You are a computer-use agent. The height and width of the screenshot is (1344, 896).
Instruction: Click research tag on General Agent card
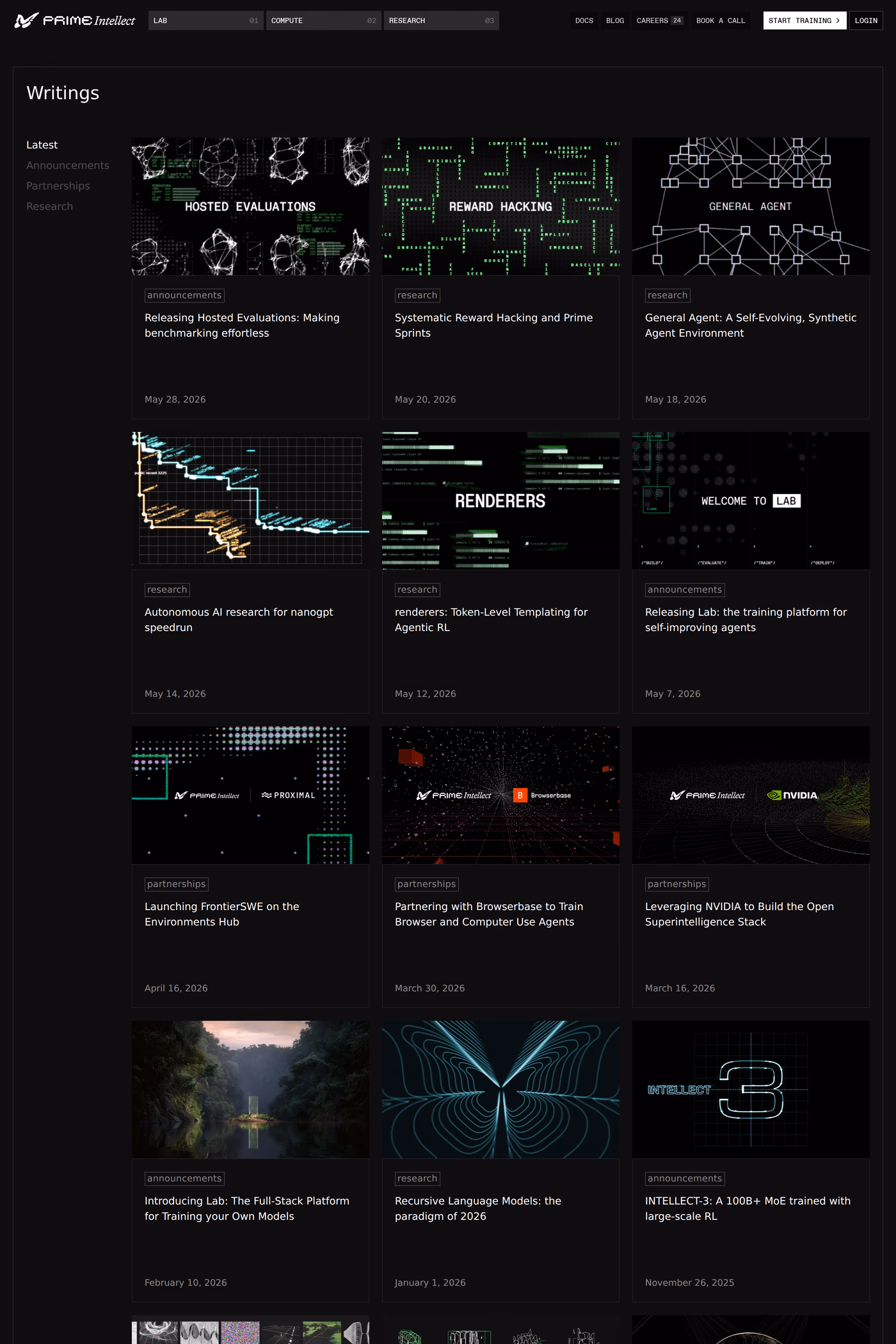coord(668,295)
